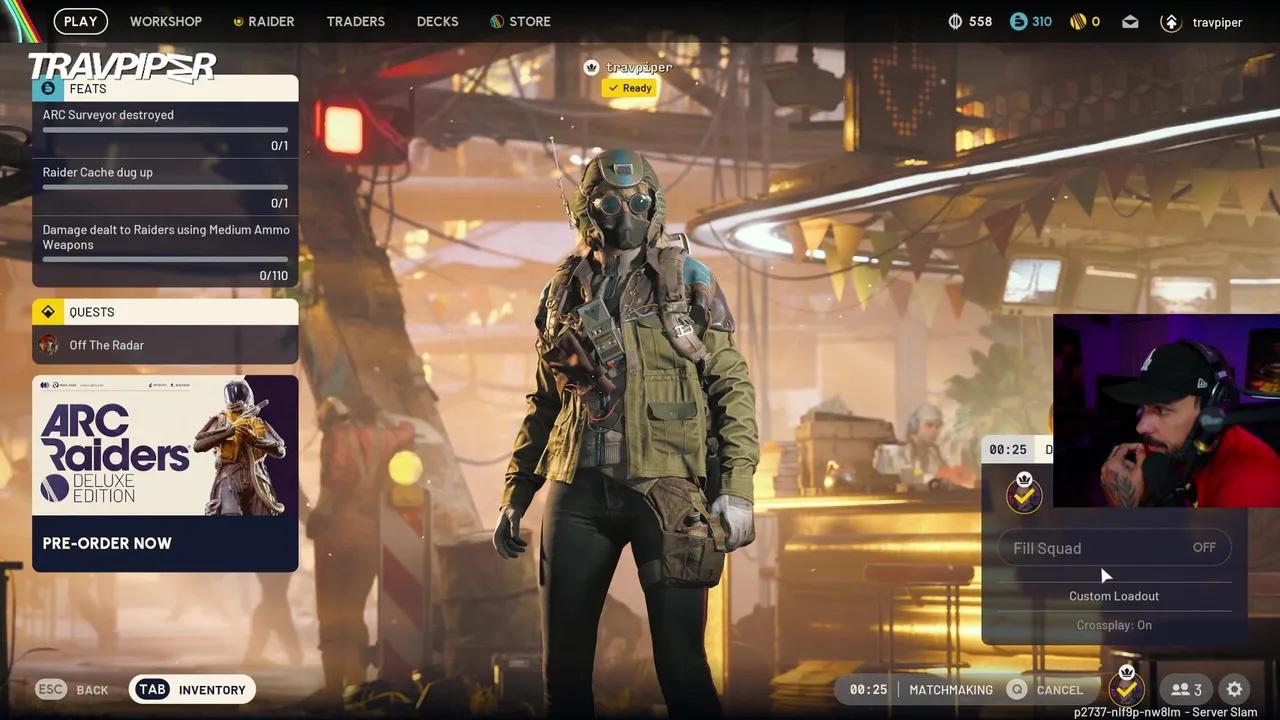1280x720 pixels.
Task: Open the mail inbox icon
Action: 1130,21
